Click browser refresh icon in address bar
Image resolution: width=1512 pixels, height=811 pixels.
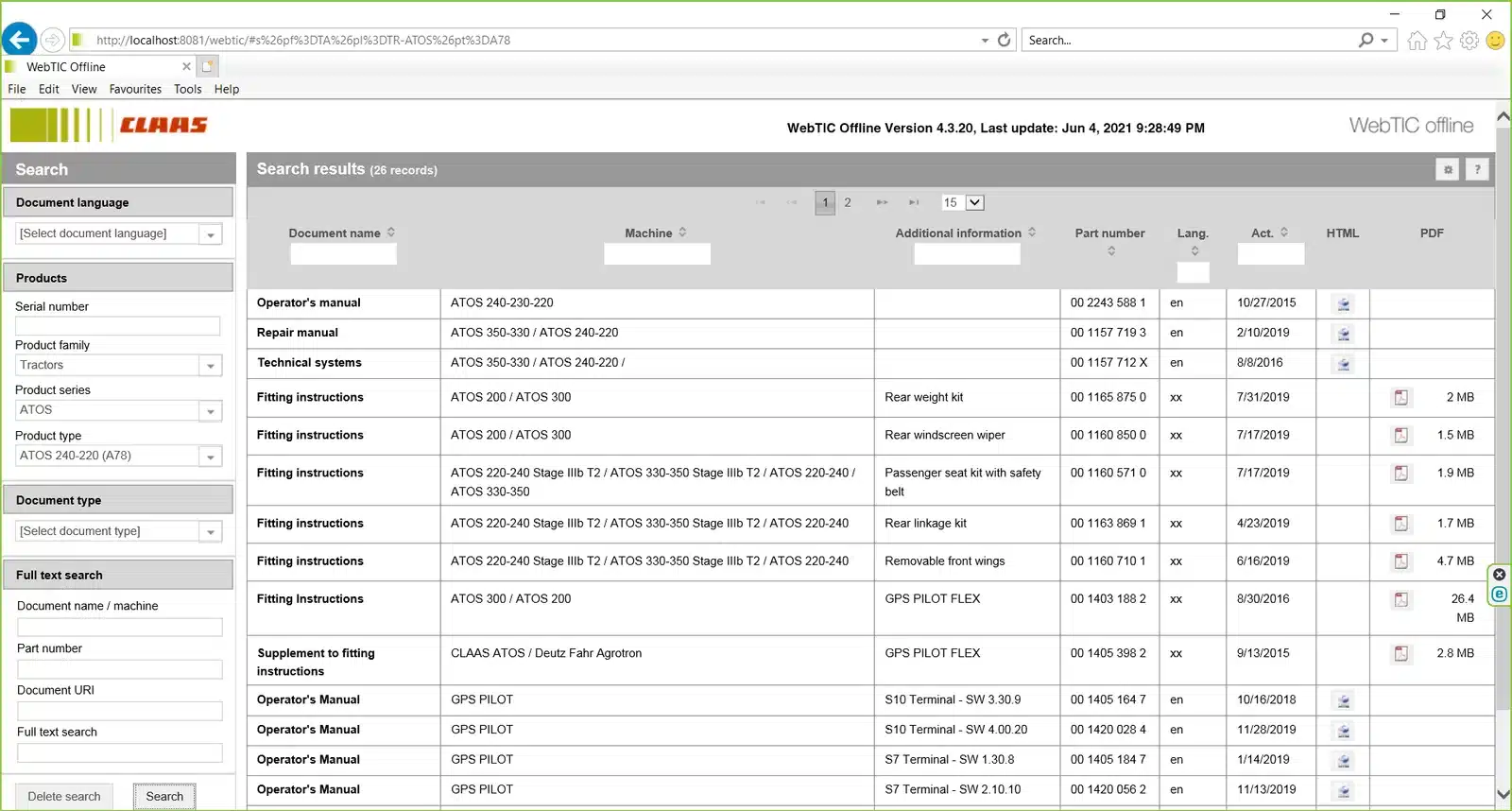(1004, 40)
